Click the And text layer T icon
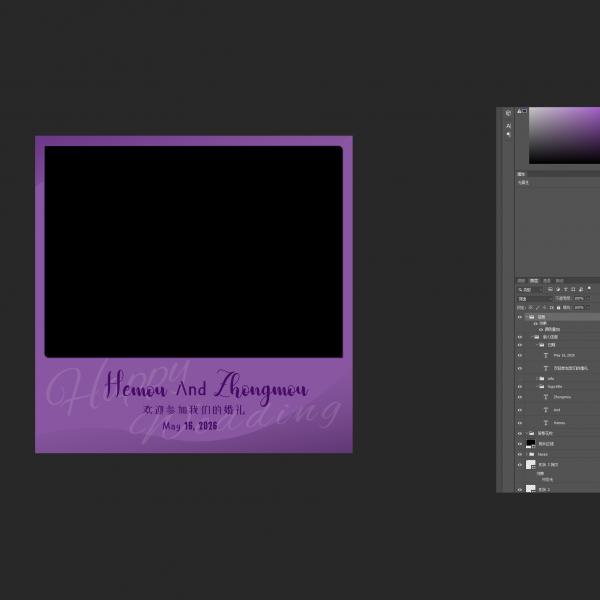This screenshot has height=600, width=600. [546, 409]
